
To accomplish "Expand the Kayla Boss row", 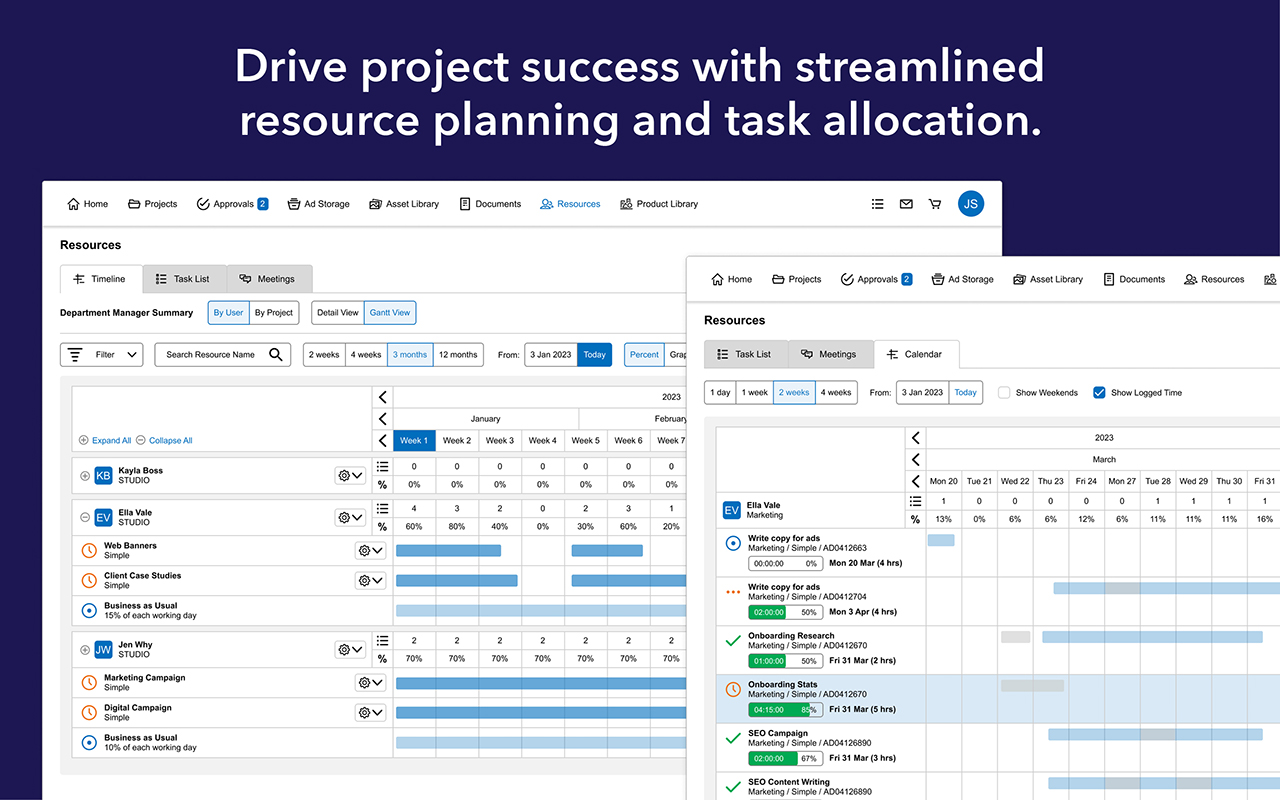I will click(x=85, y=476).
